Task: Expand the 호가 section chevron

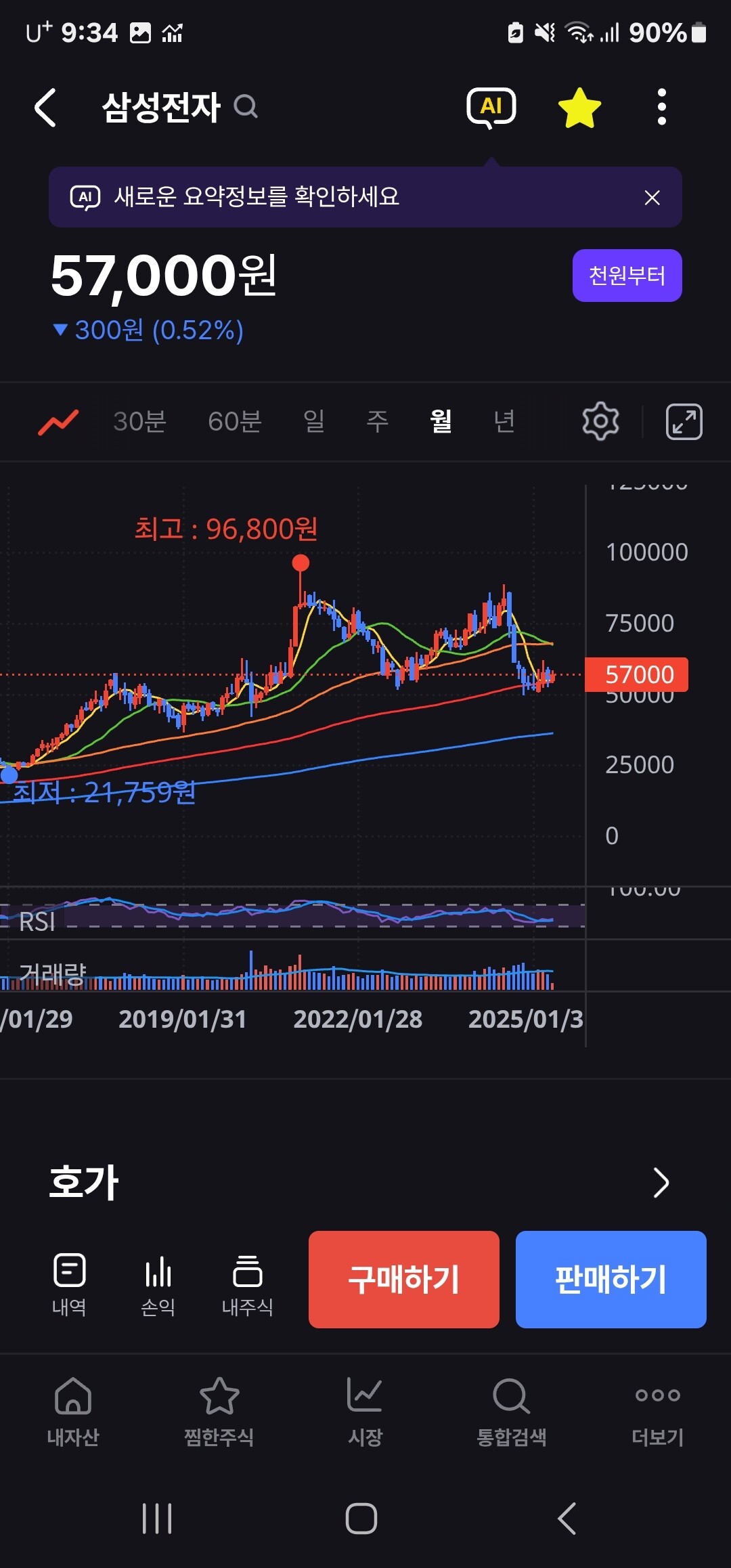Action: pyautogui.click(x=661, y=1183)
